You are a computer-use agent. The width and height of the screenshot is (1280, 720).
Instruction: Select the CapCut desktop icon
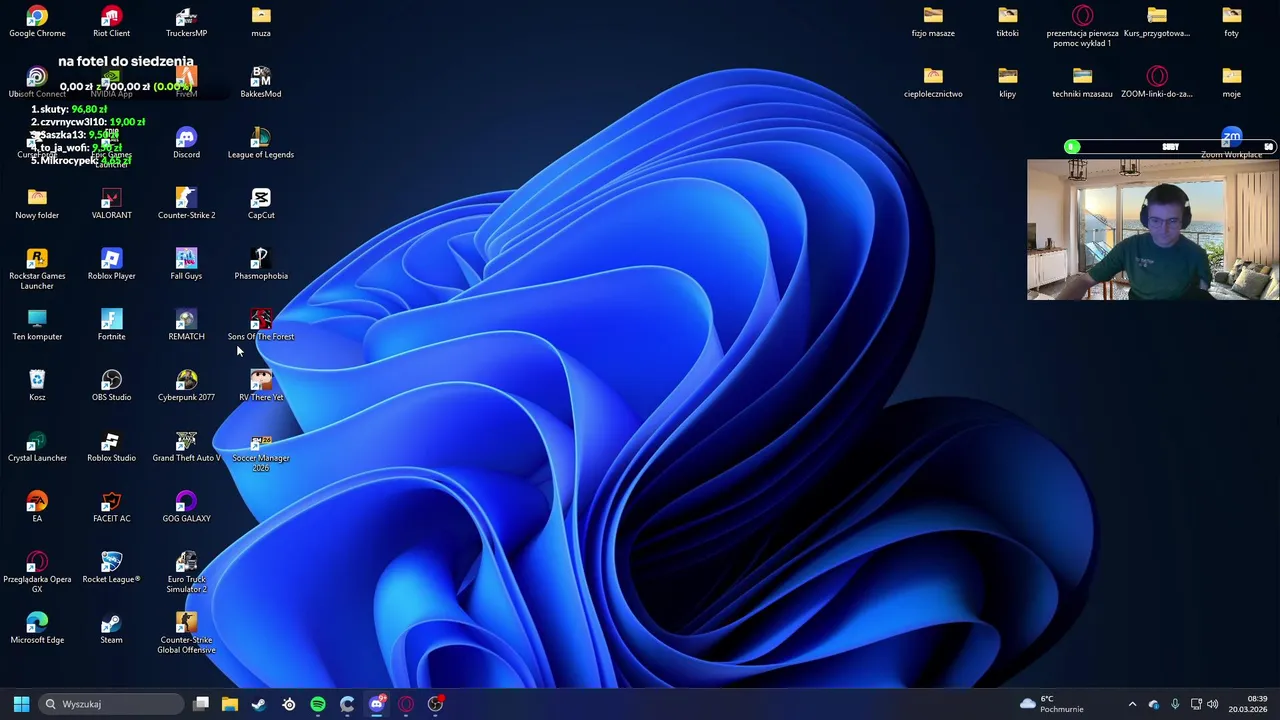(261, 204)
